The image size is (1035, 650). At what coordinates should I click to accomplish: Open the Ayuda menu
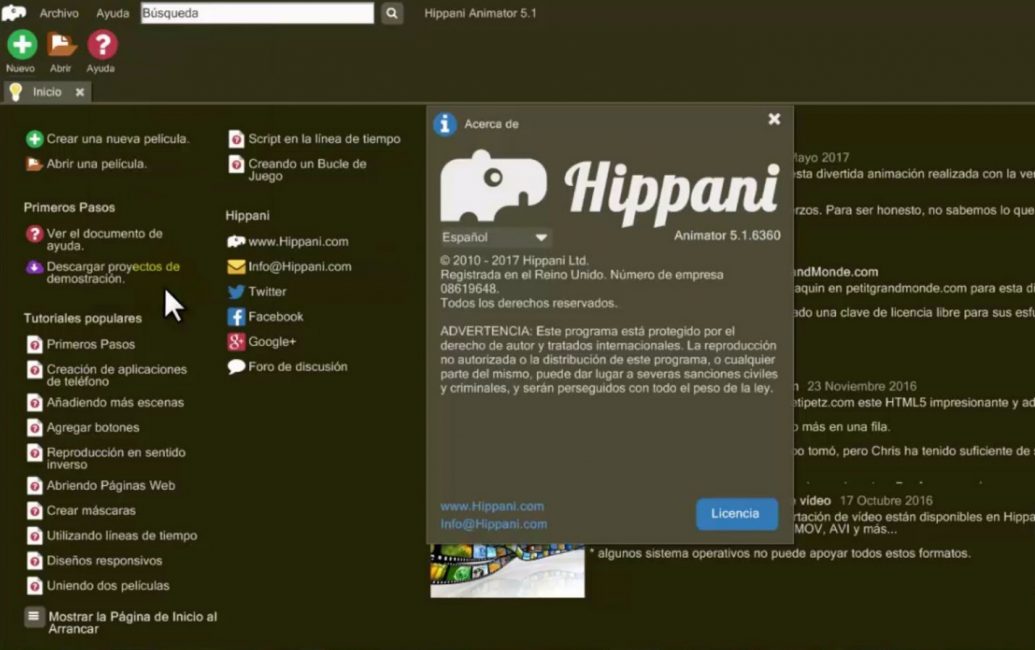pyautogui.click(x=113, y=13)
